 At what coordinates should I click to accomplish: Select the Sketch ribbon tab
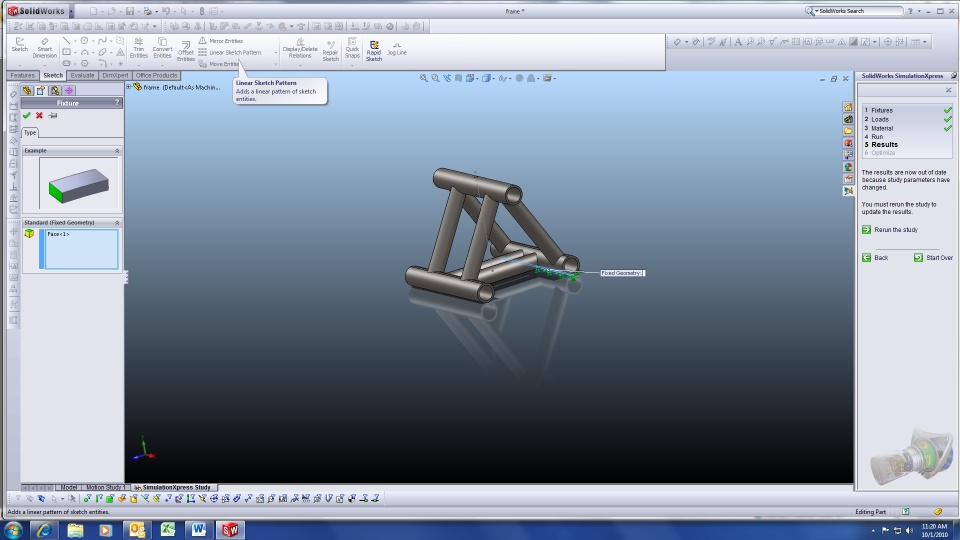(x=53, y=75)
